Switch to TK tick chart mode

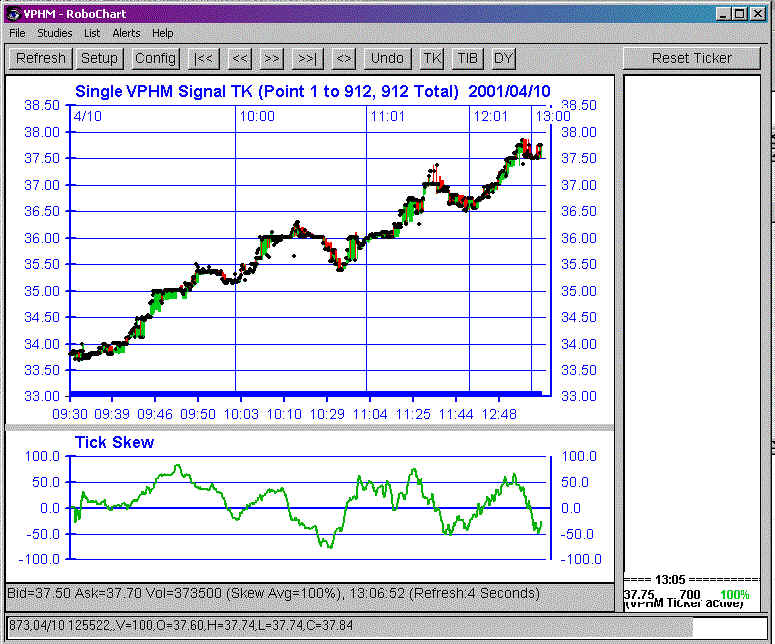tap(432, 58)
